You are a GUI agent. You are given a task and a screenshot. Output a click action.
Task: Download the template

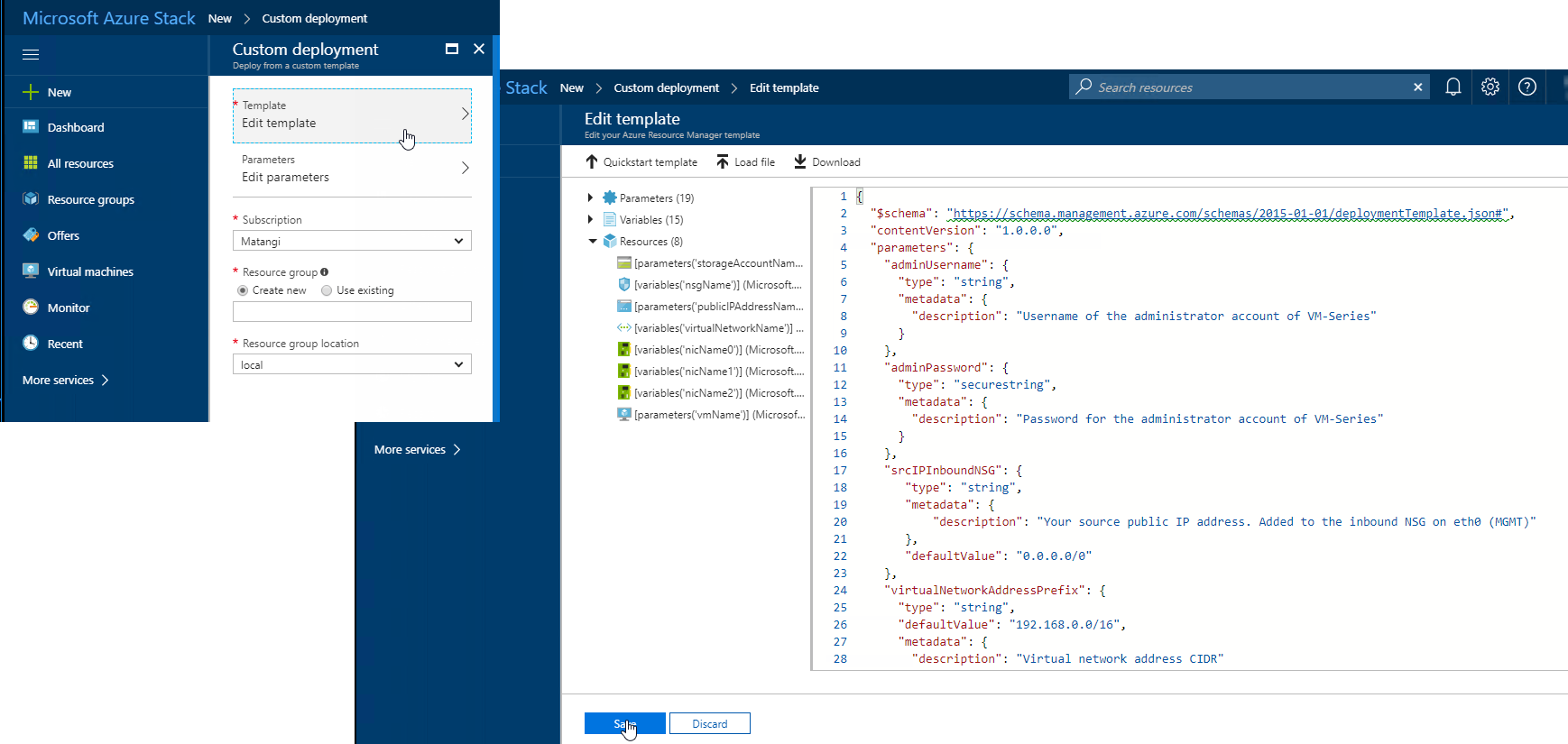click(827, 161)
